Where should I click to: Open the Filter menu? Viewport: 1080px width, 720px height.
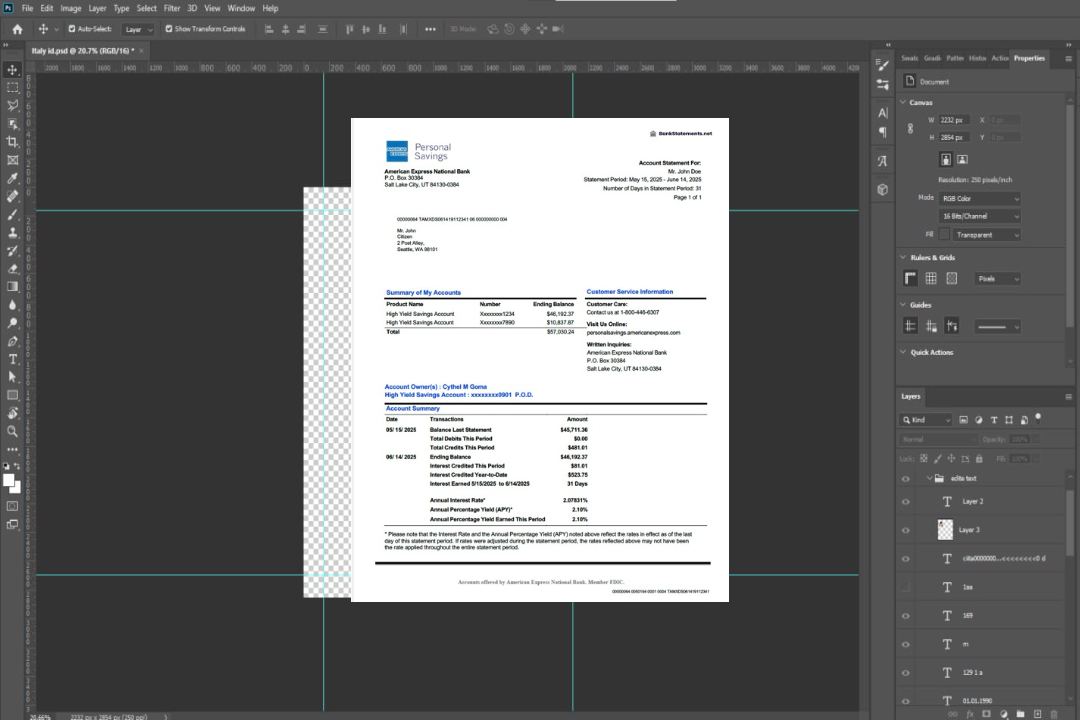pyautogui.click(x=172, y=8)
